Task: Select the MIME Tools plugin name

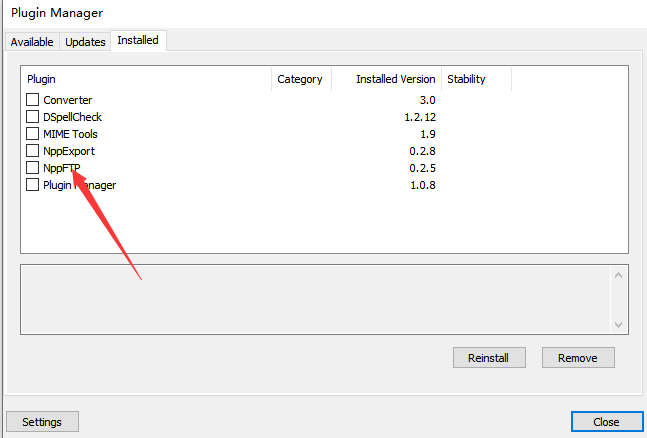Action: pyautogui.click(x=71, y=134)
